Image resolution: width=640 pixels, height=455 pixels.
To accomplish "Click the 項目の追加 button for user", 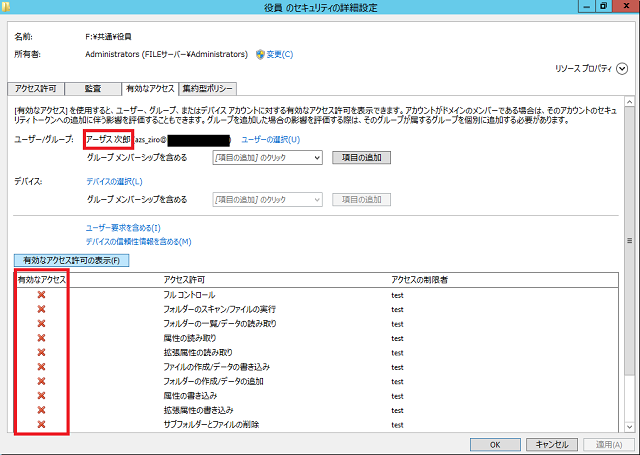I will pos(361,158).
